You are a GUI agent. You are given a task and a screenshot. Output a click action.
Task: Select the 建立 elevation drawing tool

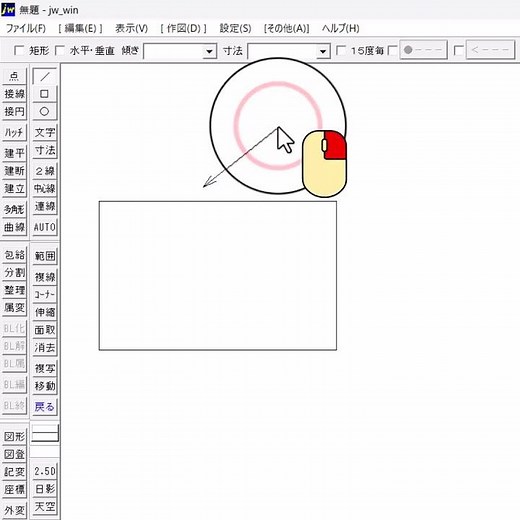point(14,189)
